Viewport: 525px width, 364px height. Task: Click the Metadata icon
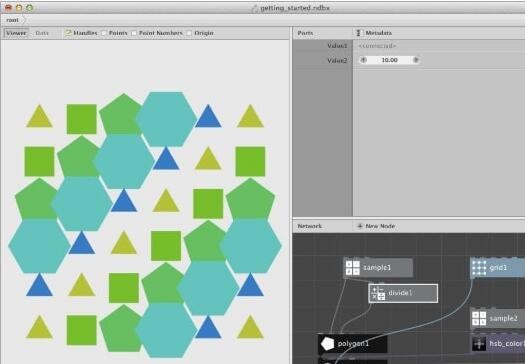pos(358,33)
